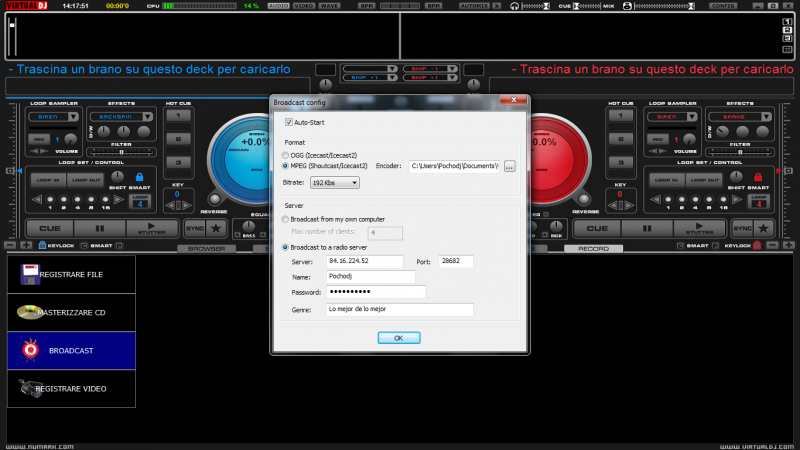The width and height of the screenshot is (800, 450).
Task: Trigger stutter play on right deck
Action: (x=699, y=229)
